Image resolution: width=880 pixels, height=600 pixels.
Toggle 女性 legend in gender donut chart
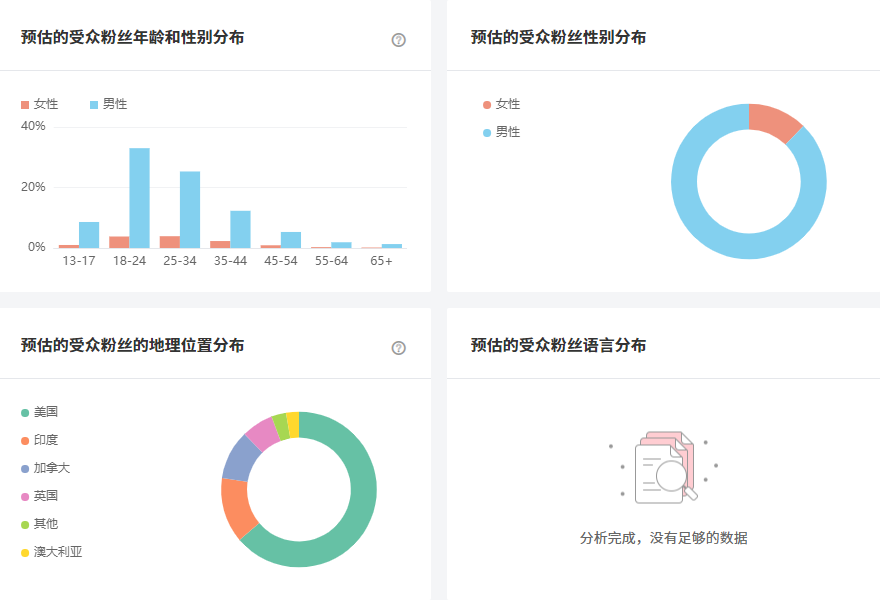click(x=501, y=104)
